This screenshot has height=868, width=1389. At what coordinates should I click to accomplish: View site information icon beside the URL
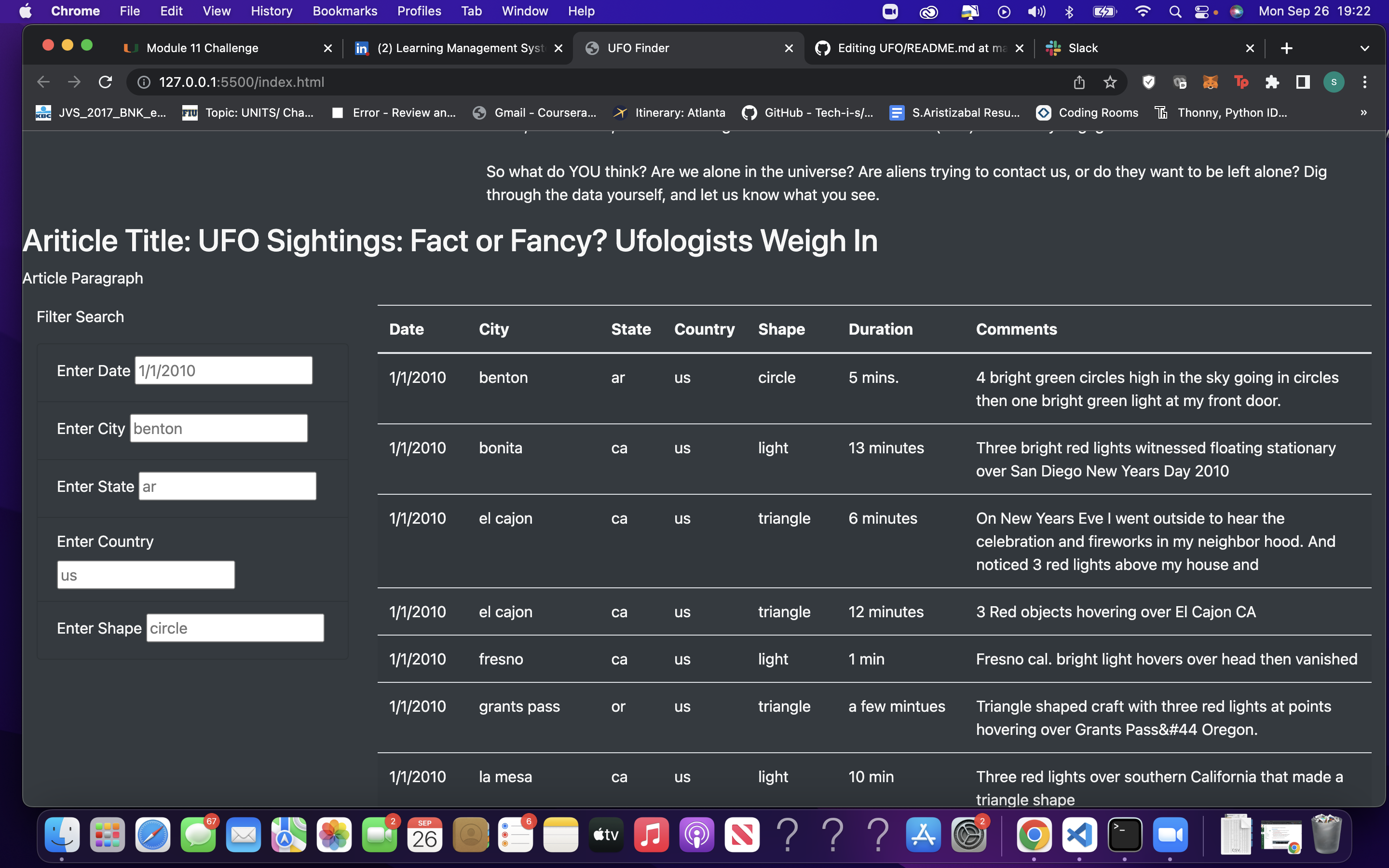[x=144, y=82]
